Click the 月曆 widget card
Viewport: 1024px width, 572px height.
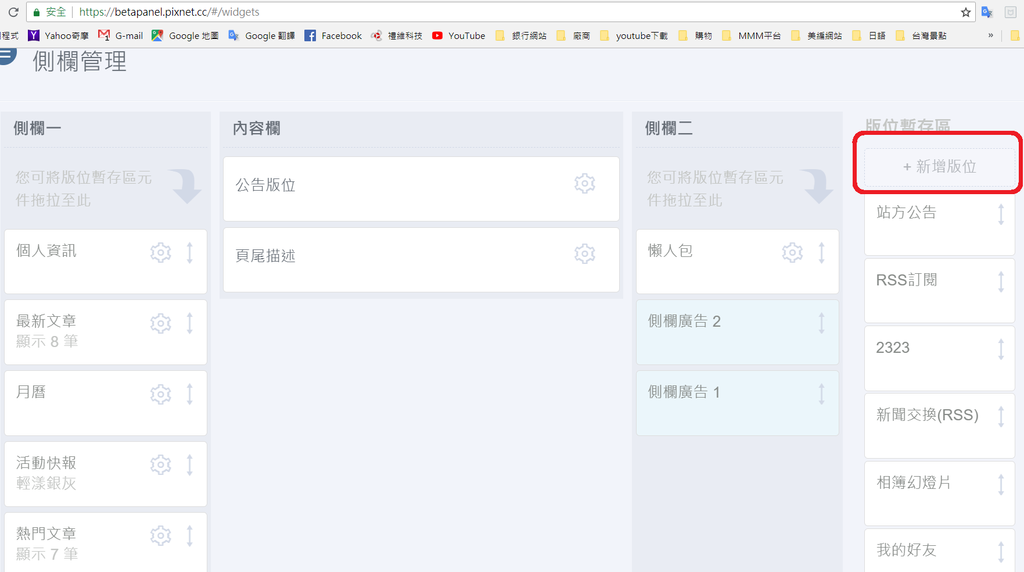(106, 403)
